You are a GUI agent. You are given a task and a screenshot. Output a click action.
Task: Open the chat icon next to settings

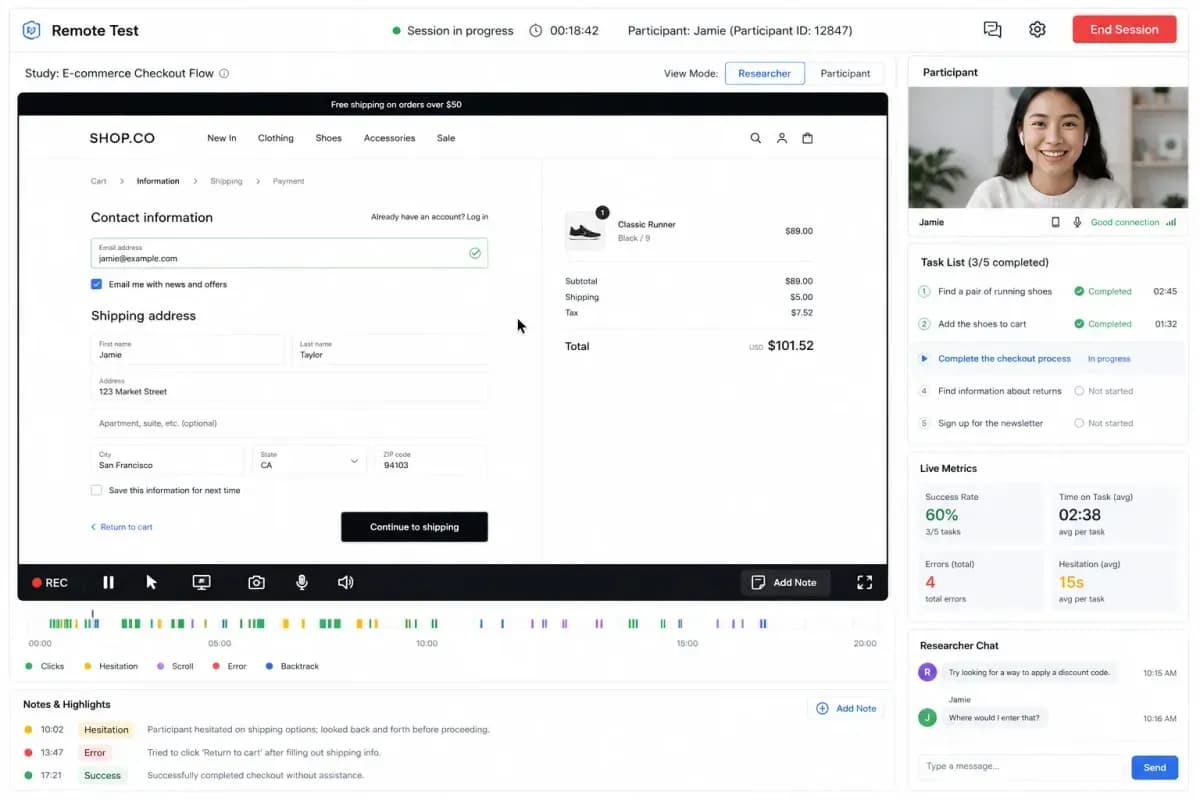tap(992, 30)
